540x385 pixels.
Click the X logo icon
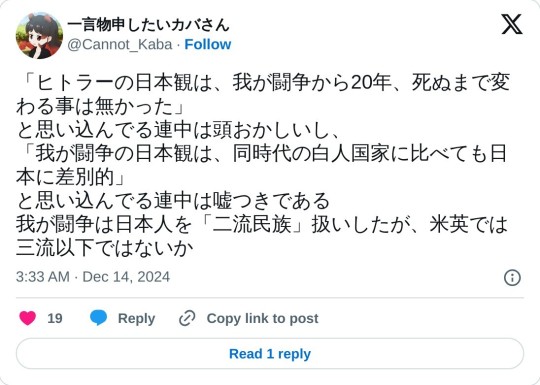coord(512,24)
